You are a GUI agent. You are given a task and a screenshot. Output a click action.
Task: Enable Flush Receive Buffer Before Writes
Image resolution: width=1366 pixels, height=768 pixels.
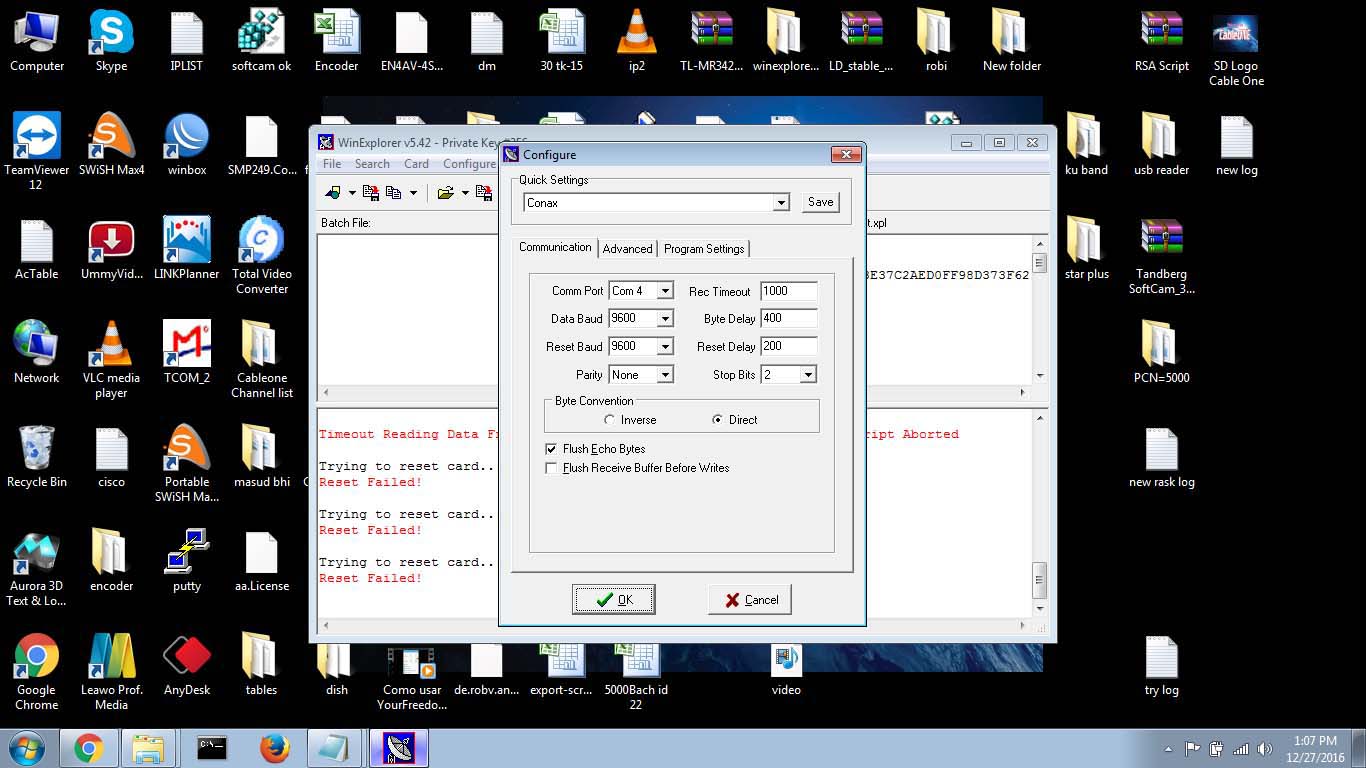click(x=551, y=468)
